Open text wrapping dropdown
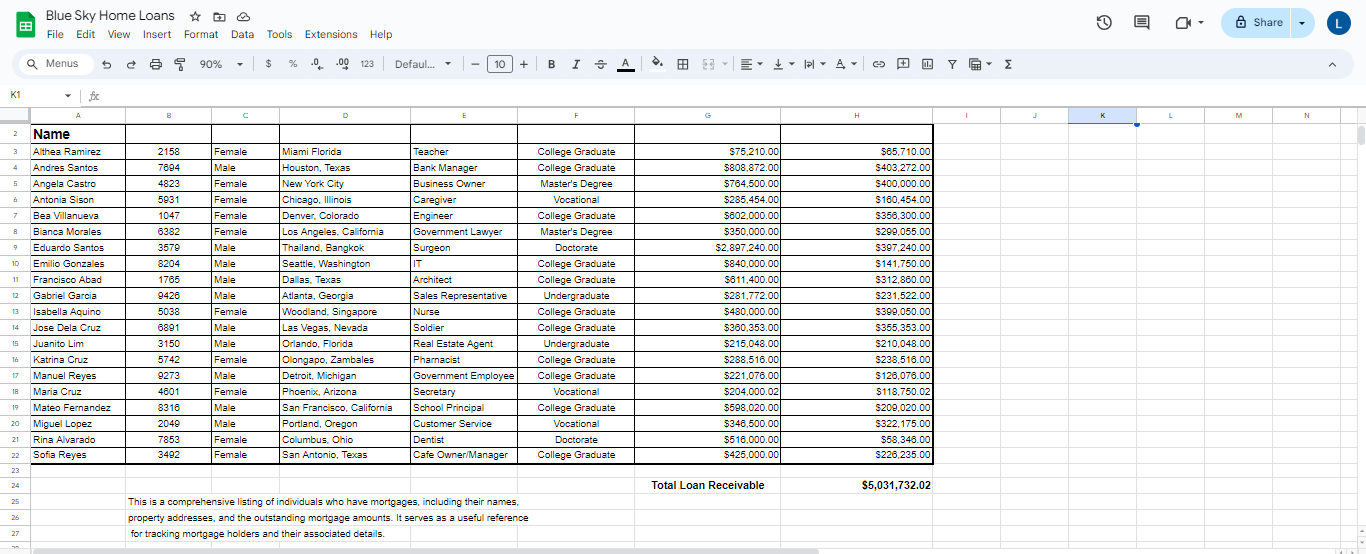 (x=814, y=64)
